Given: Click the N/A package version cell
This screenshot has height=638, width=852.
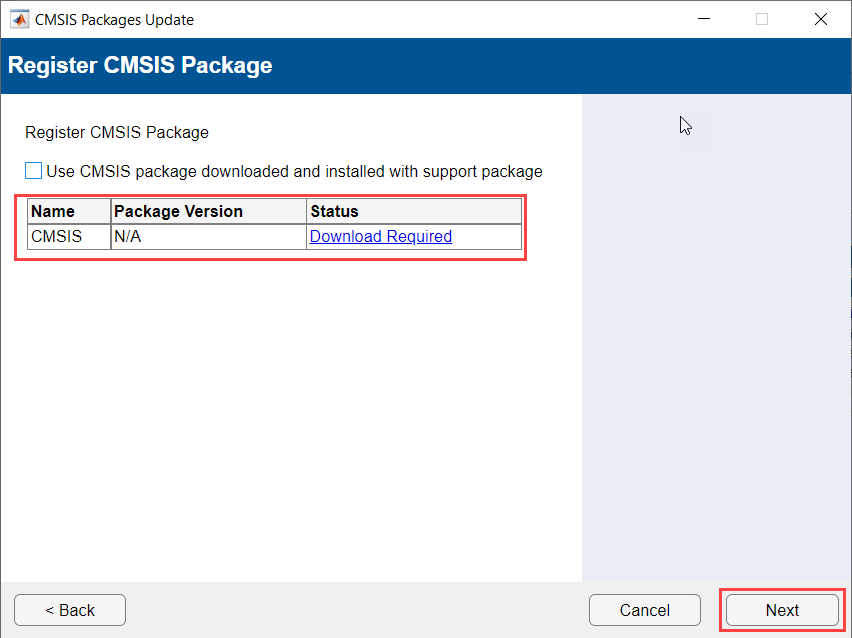Looking at the screenshot, I should 208,237.
